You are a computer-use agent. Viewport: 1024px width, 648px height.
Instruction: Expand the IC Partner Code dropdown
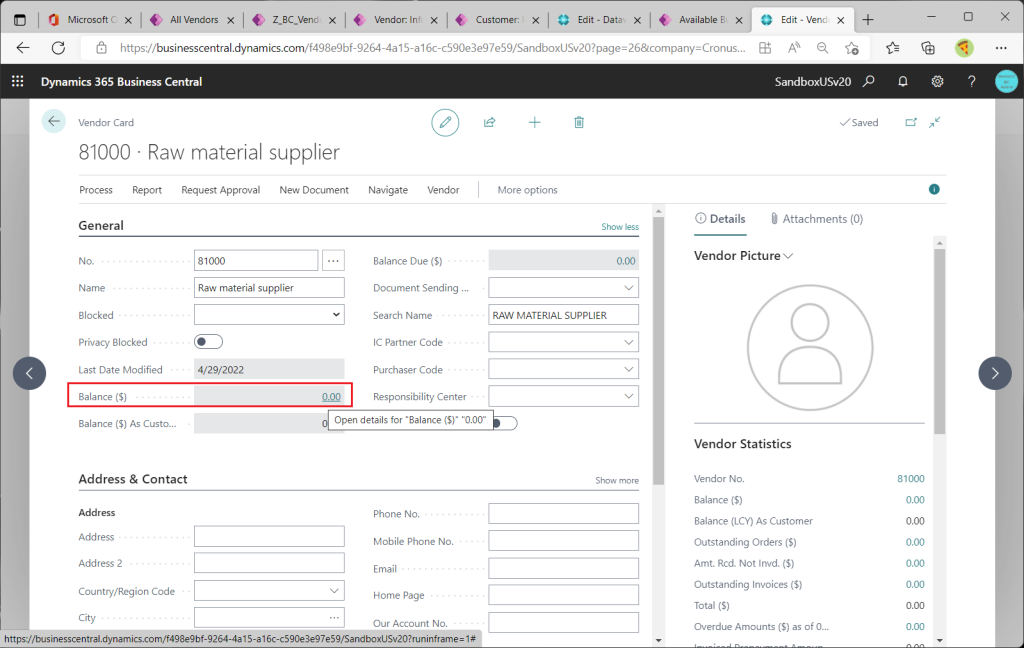pos(628,342)
